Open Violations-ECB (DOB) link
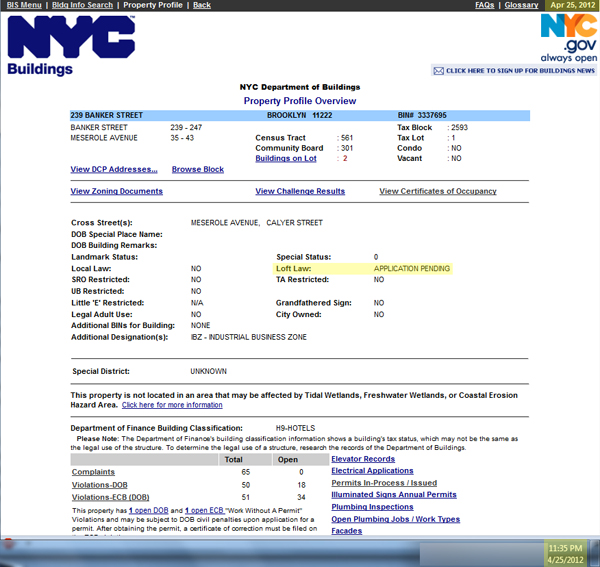Viewport: 600px width, 567px height. click(x=111, y=497)
